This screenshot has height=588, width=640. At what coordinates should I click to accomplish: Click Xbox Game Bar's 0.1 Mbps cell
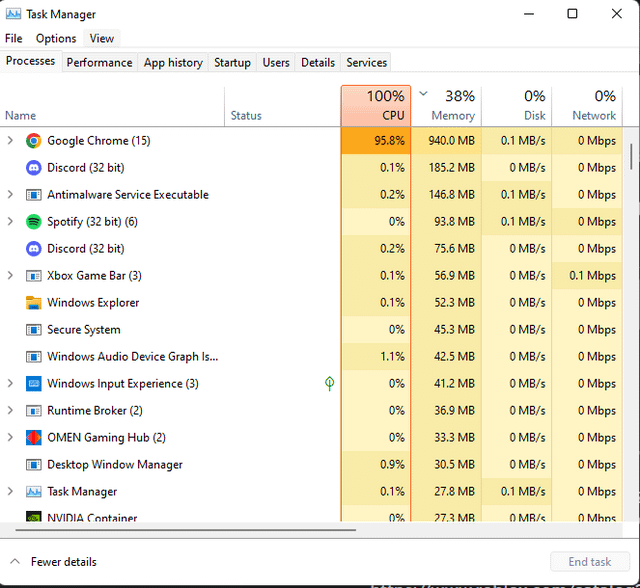click(587, 276)
